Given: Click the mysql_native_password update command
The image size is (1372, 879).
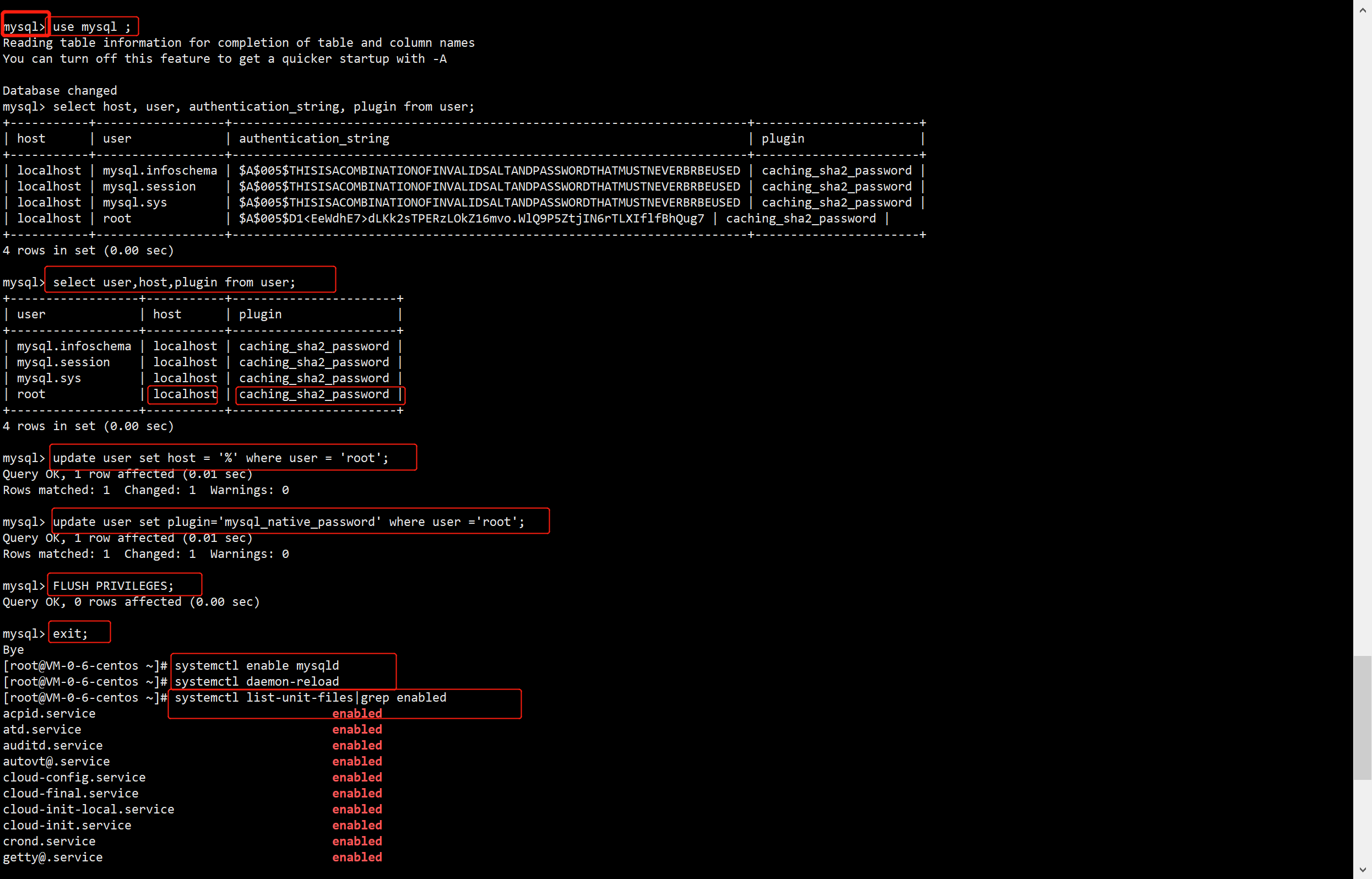Looking at the screenshot, I should (x=288, y=522).
